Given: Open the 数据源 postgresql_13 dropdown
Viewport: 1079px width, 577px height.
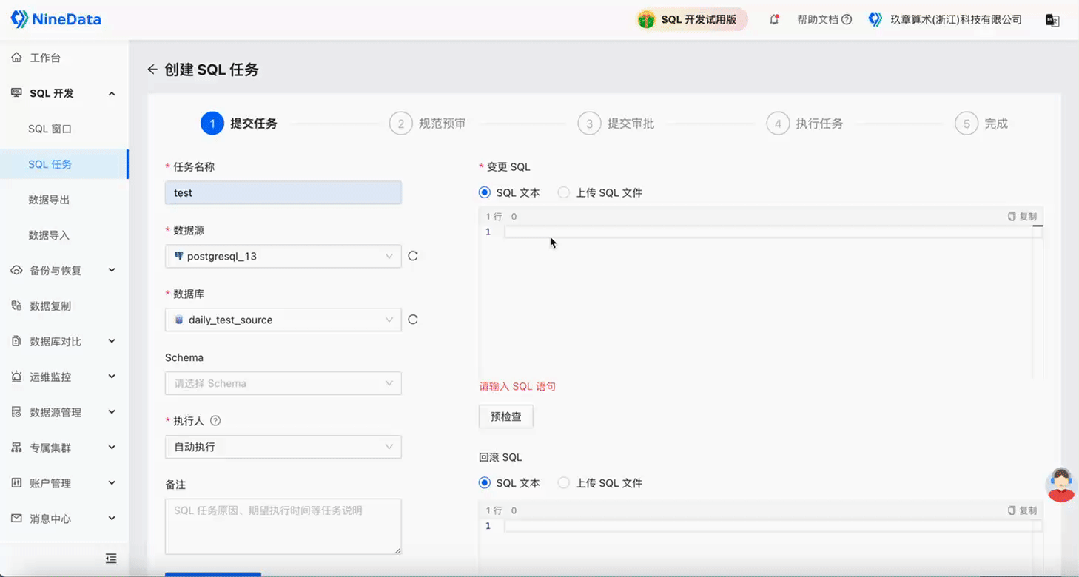Looking at the screenshot, I should (283, 256).
